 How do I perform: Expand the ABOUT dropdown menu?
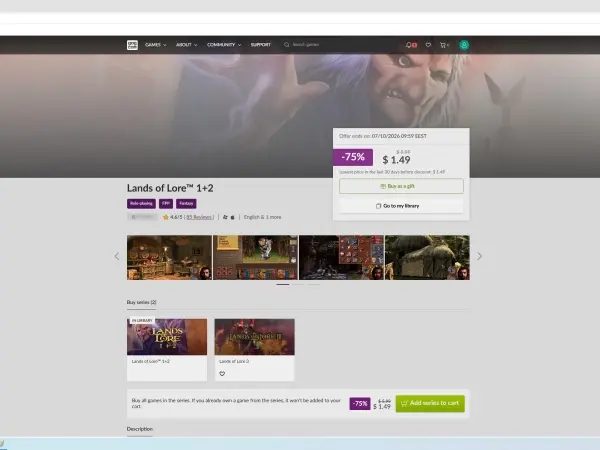(x=186, y=45)
